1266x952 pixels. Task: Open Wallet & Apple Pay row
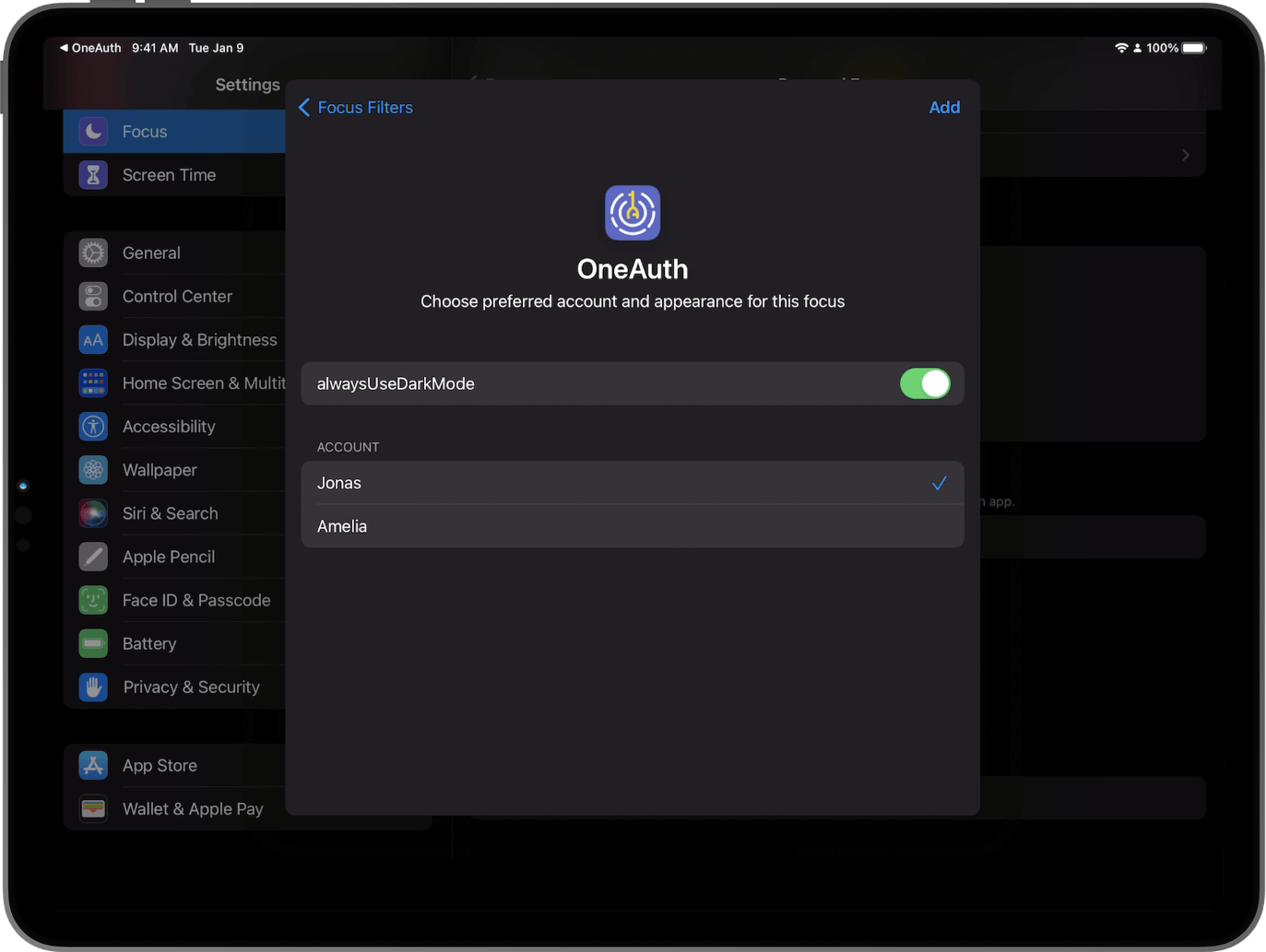pos(174,808)
